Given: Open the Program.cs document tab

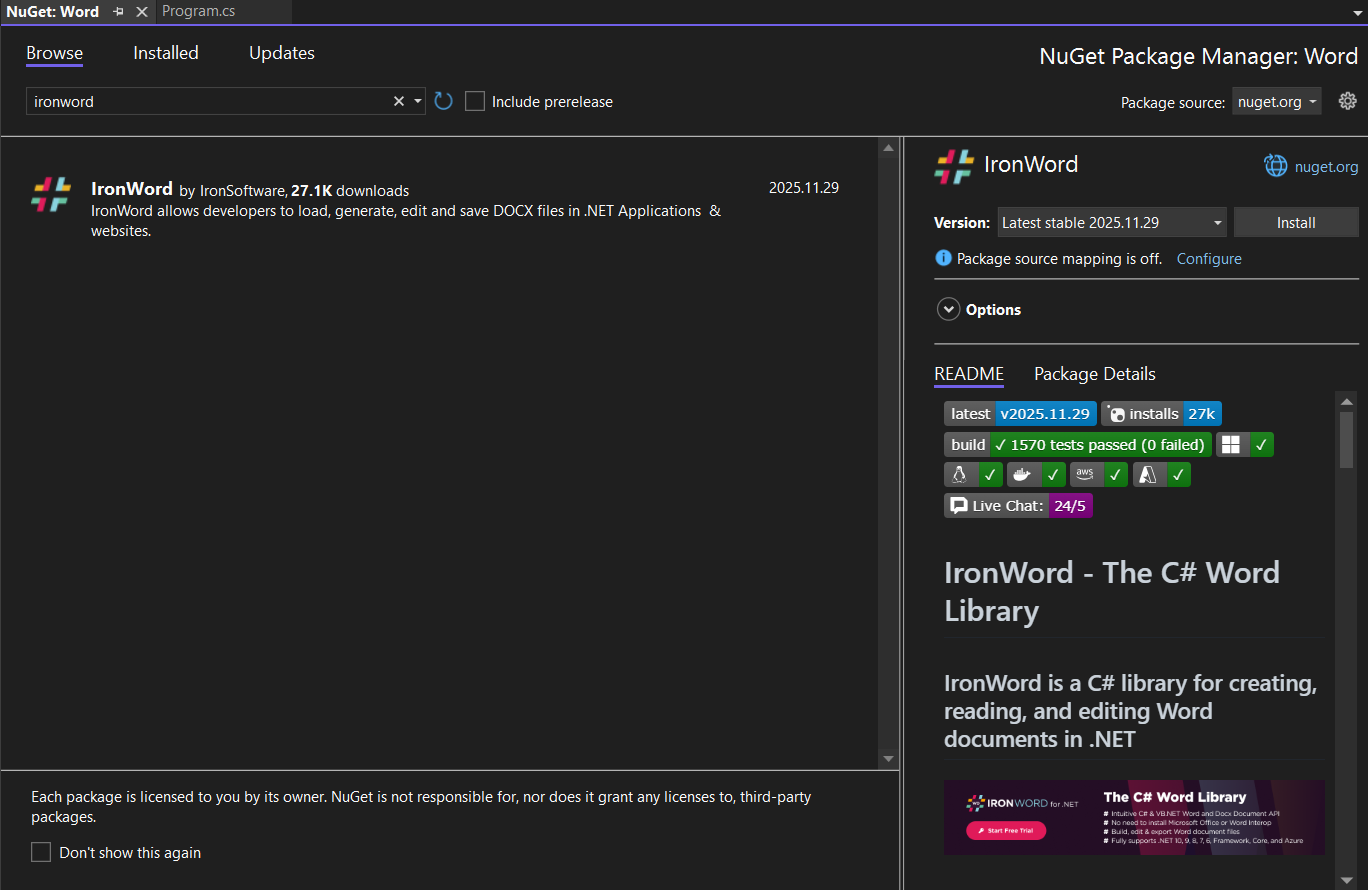Looking at the screenshot, I should point(198,12).
